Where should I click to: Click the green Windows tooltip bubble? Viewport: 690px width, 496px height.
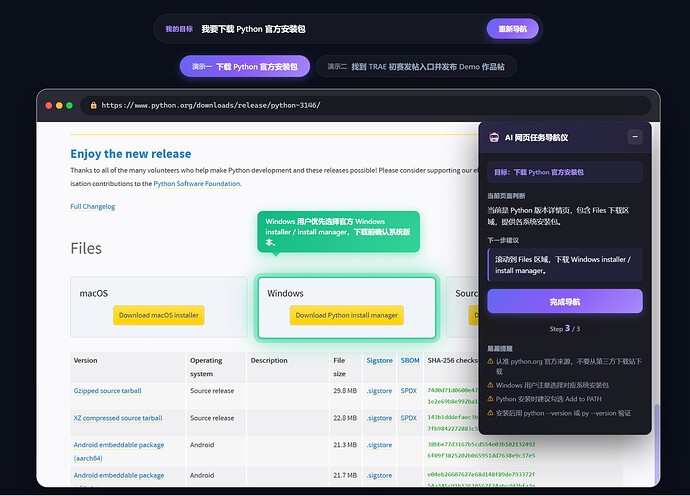point(338,232)
